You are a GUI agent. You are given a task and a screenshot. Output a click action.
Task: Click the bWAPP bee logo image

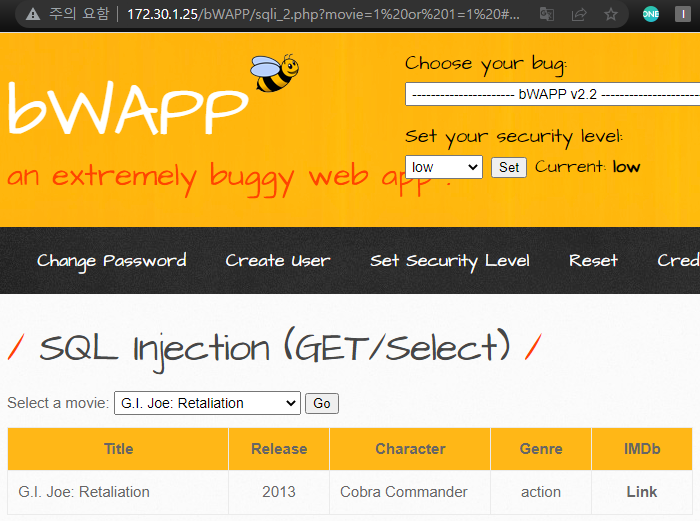(274, 73)
